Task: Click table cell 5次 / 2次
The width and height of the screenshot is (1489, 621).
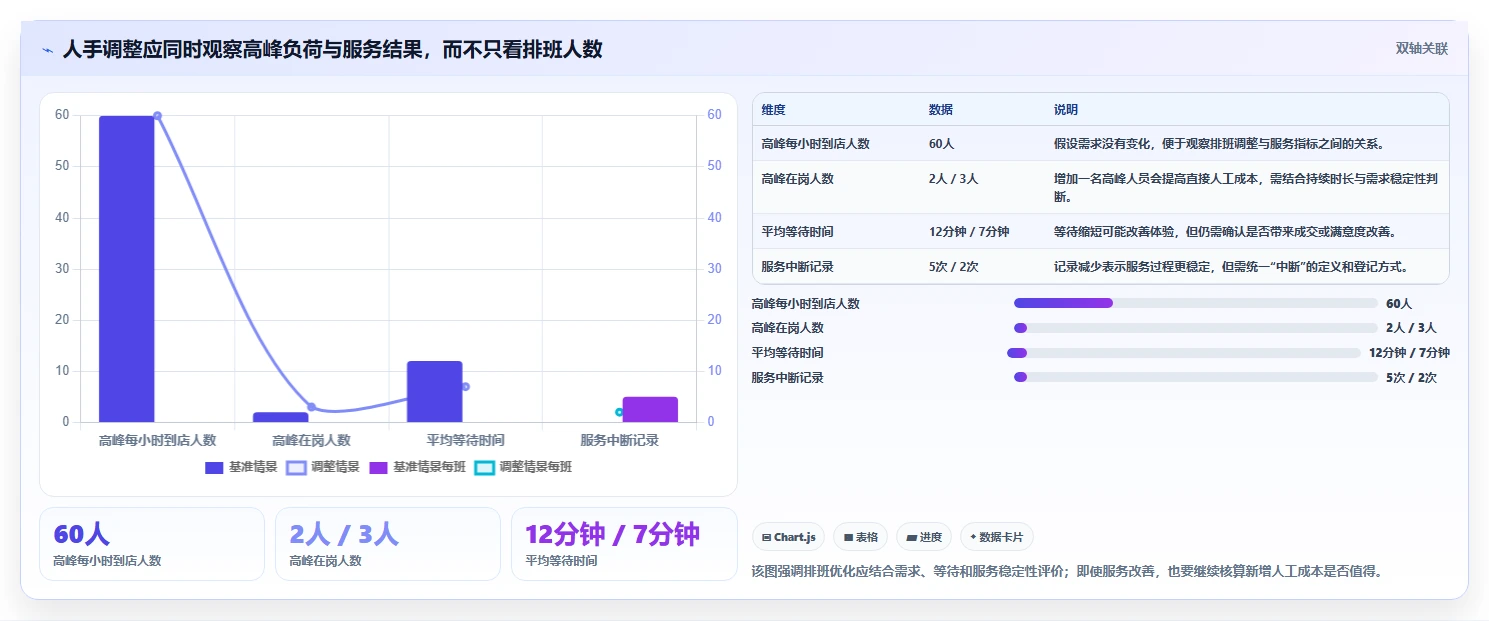Action: pos(954,267)
